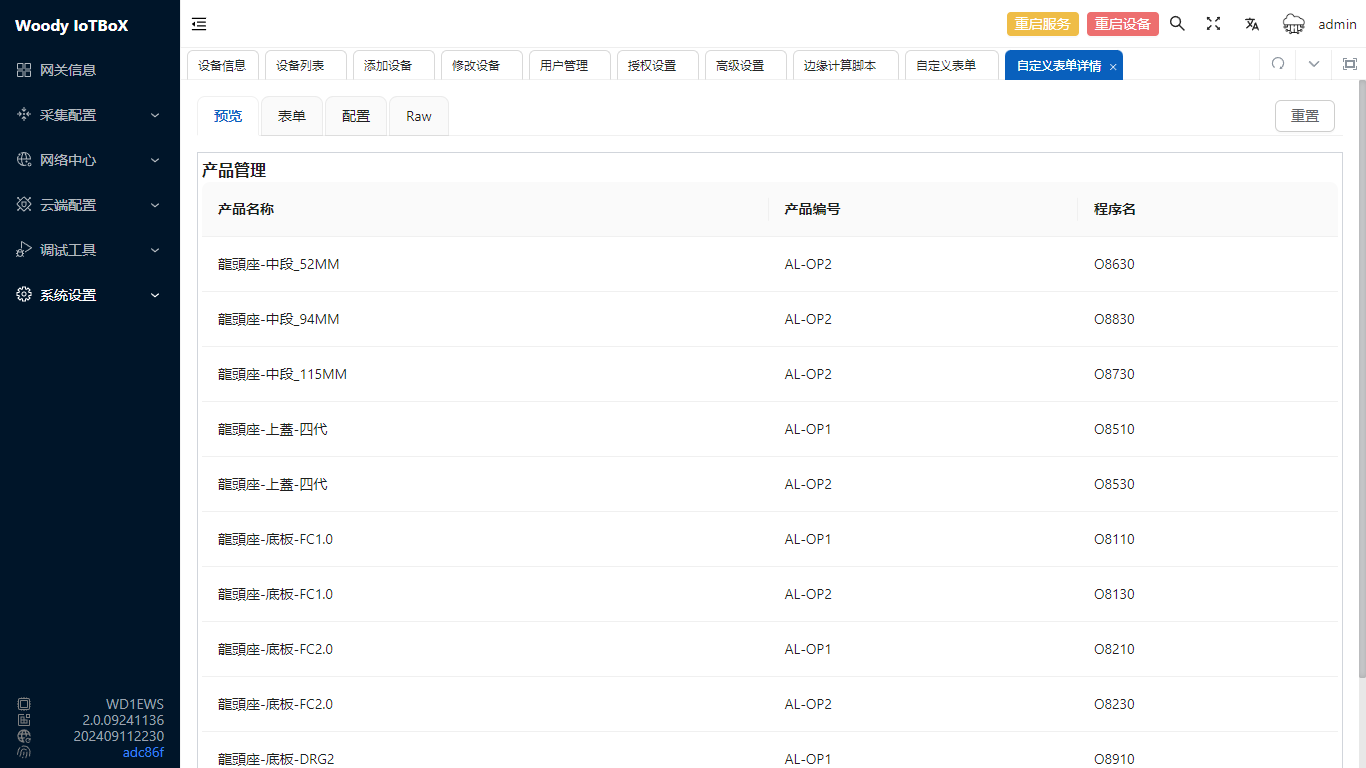This screenshot has height=768, width=1366.
Task: Open the search magnifier icon in header
Action: click(x=1177, y=24)
